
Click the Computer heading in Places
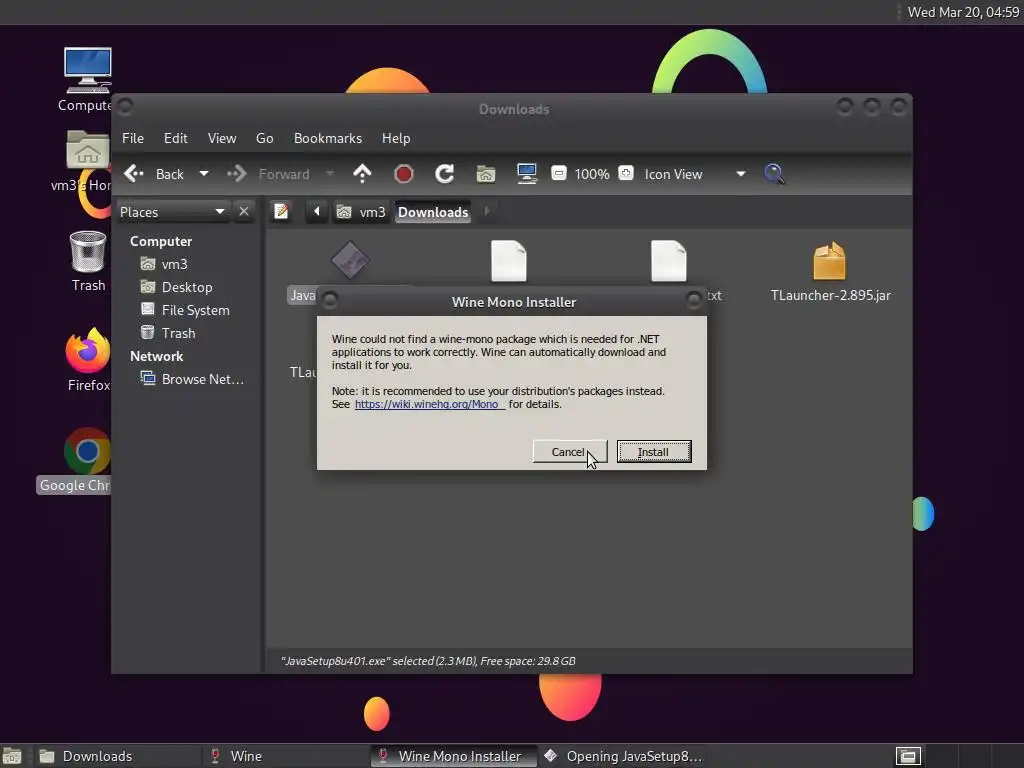pos(161,241)
